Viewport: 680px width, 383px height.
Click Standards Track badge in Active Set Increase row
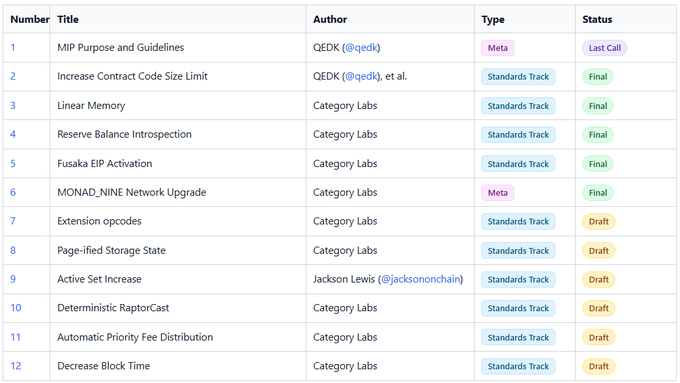(x=518, y=279)
